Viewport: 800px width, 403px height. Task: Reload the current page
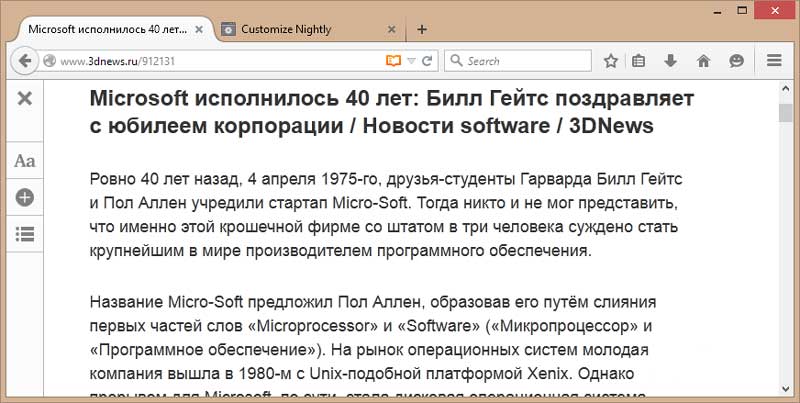click(427, 61)
